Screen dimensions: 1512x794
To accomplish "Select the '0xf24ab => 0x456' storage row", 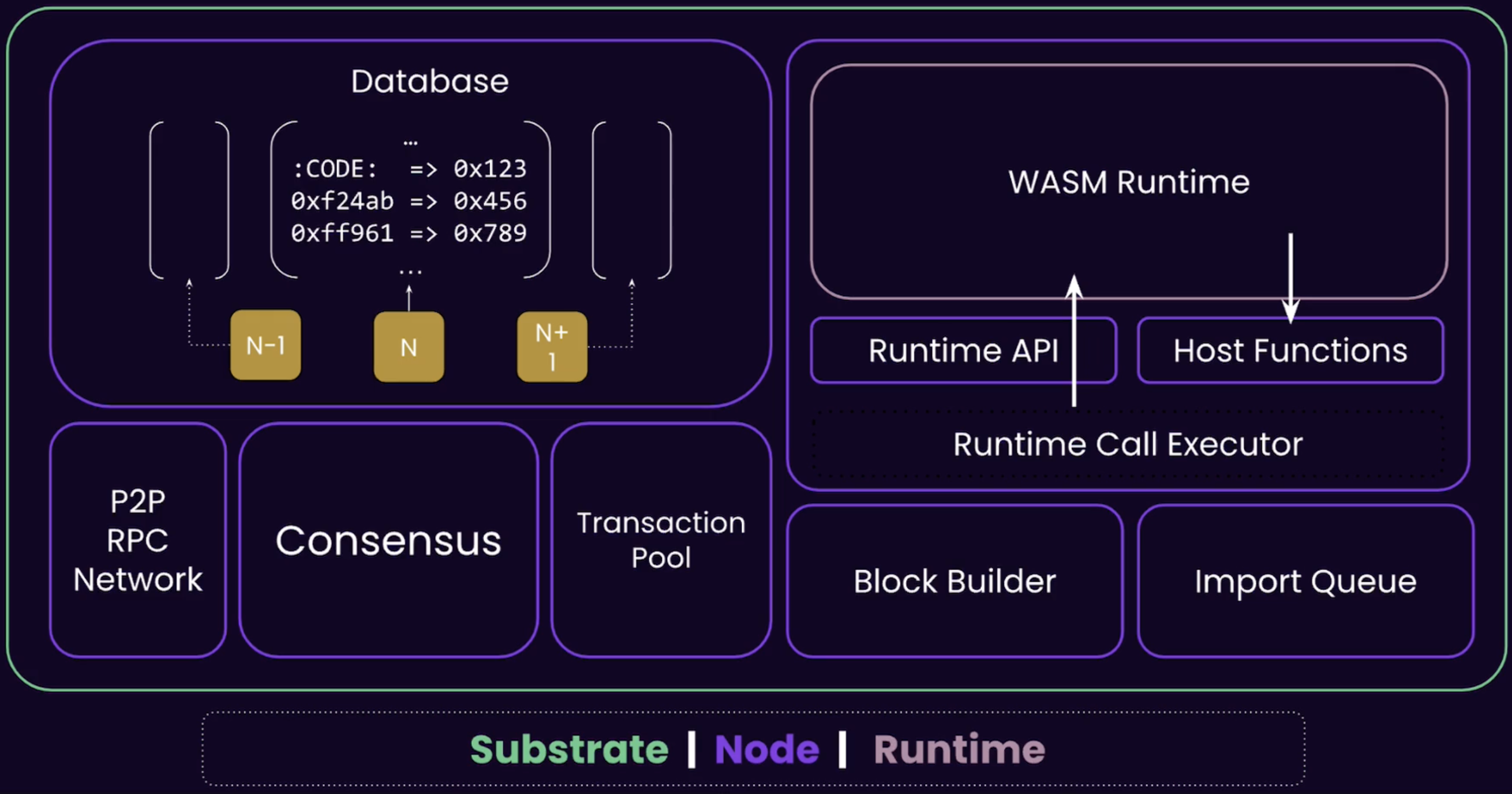I will (x=409, y=201).
